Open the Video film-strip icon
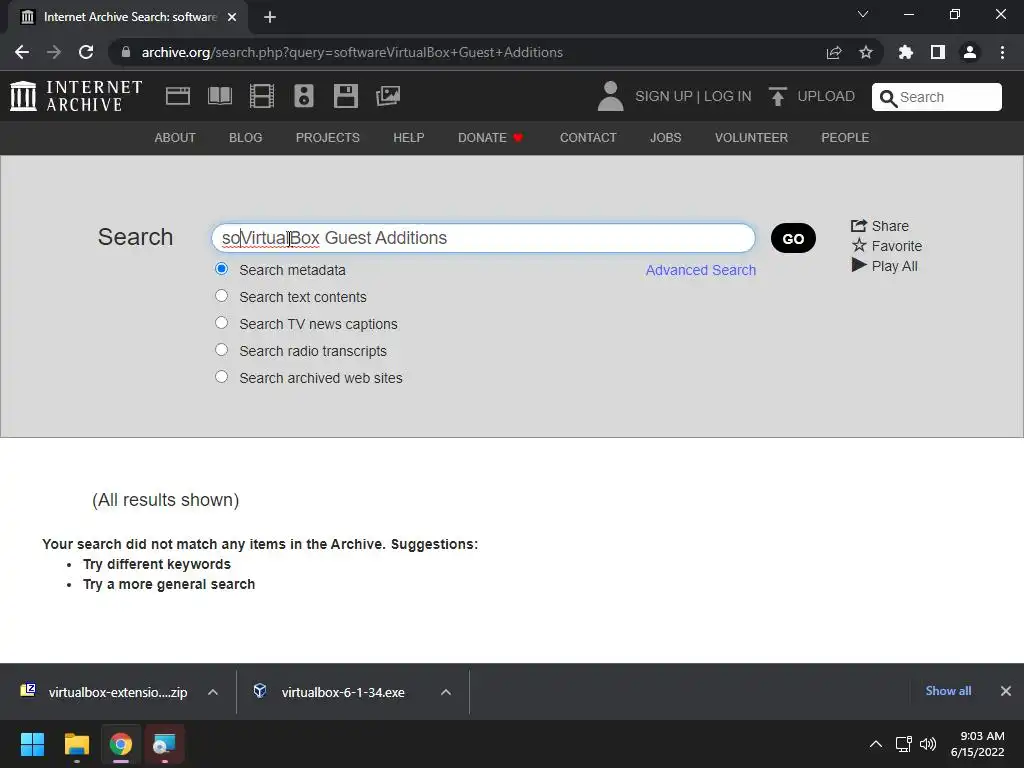 coord(262,96)
